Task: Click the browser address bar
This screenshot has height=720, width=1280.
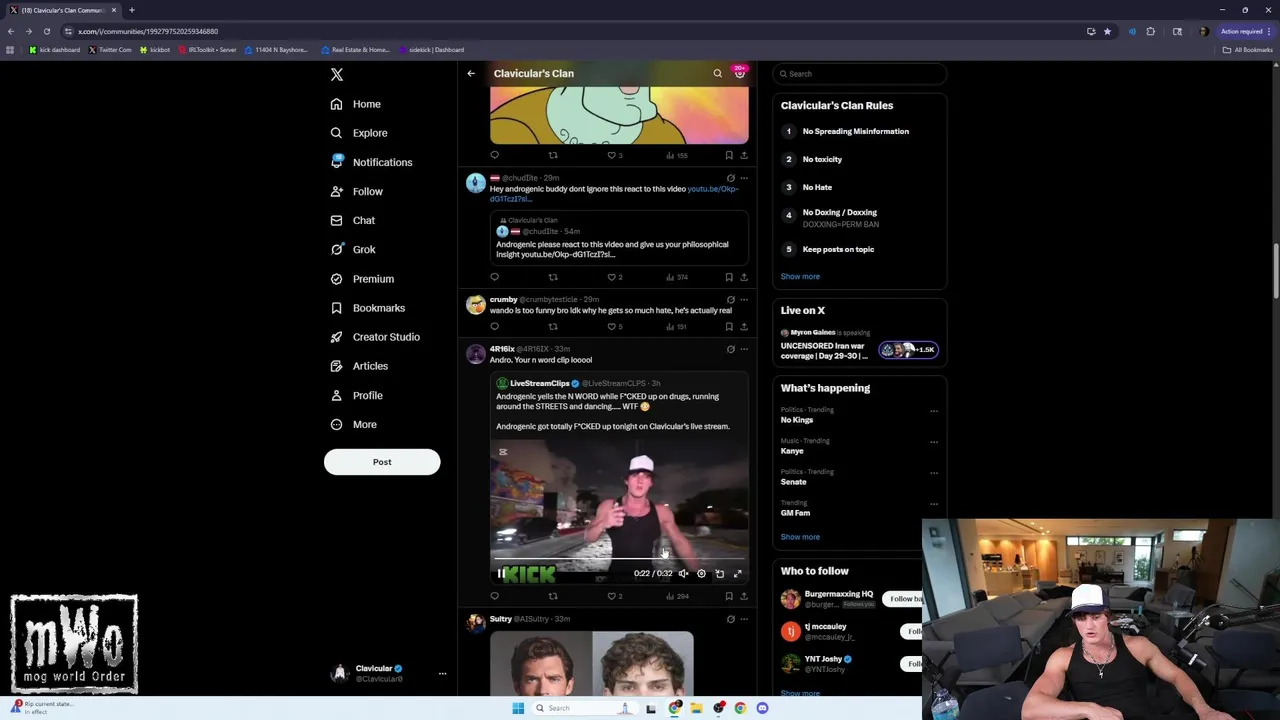Action: point(570,31)
